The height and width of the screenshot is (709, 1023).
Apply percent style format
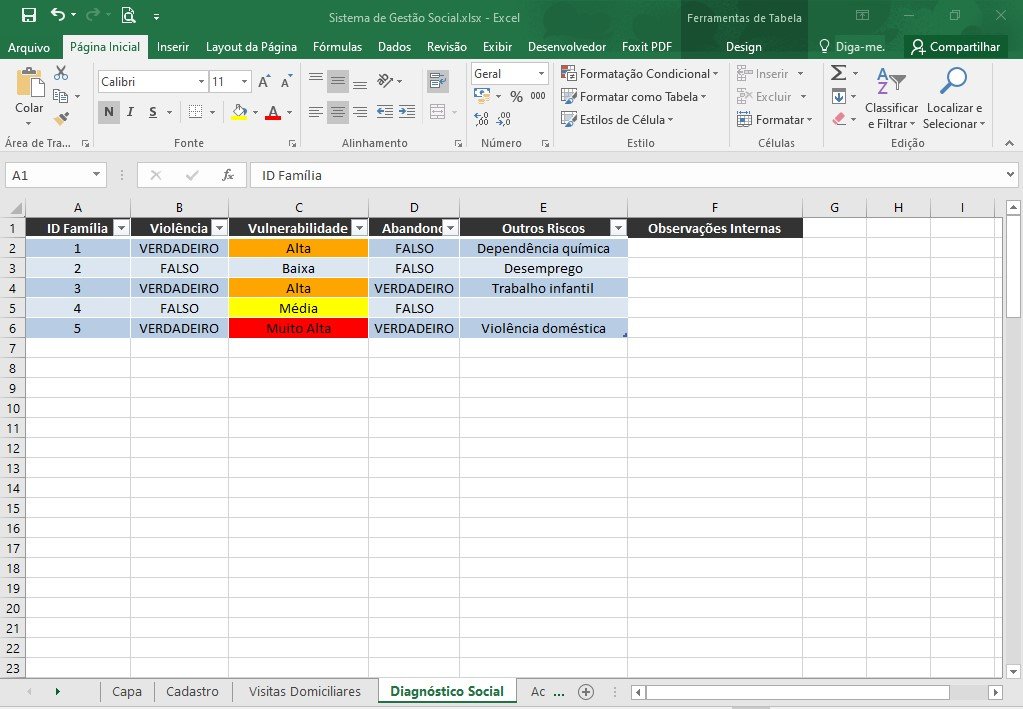[517, 97]
